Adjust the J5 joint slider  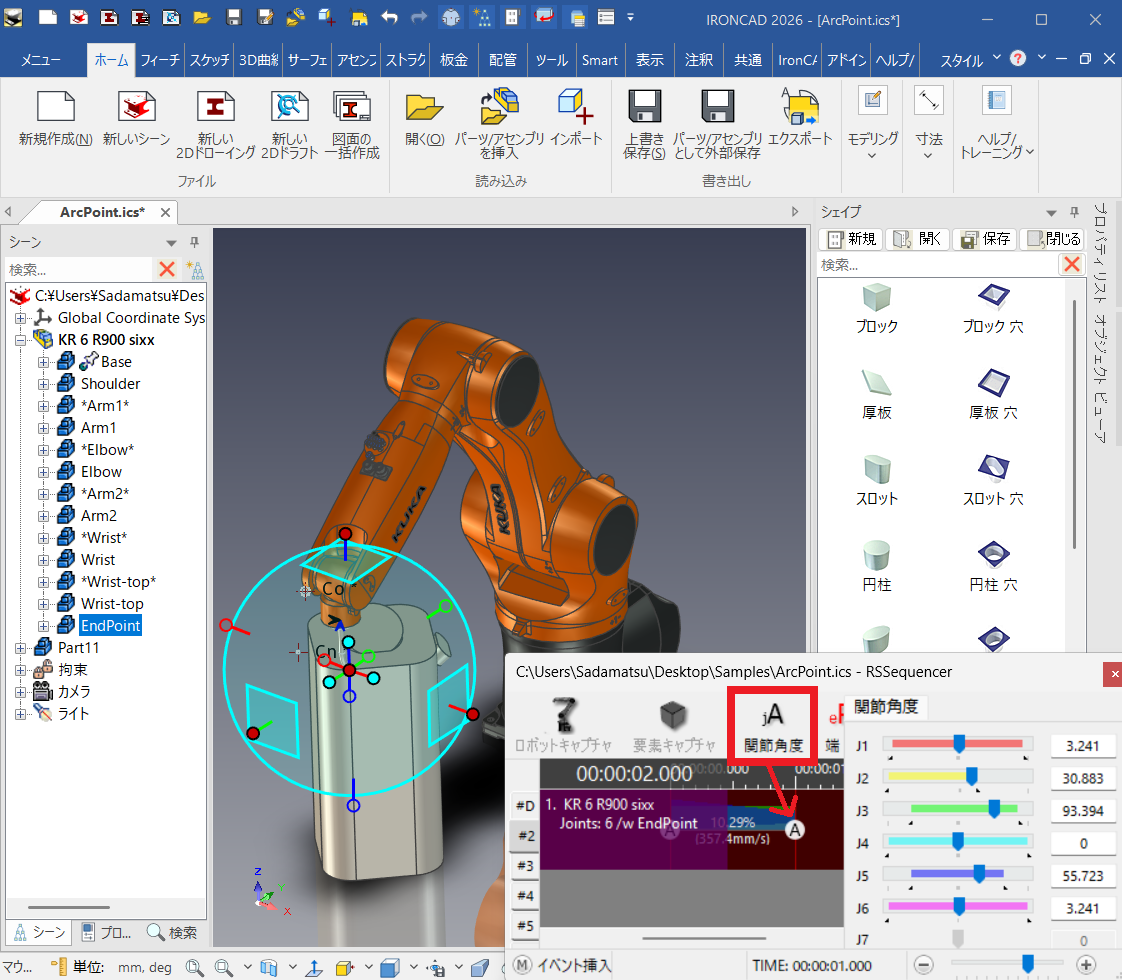click(x=979, y=873)
